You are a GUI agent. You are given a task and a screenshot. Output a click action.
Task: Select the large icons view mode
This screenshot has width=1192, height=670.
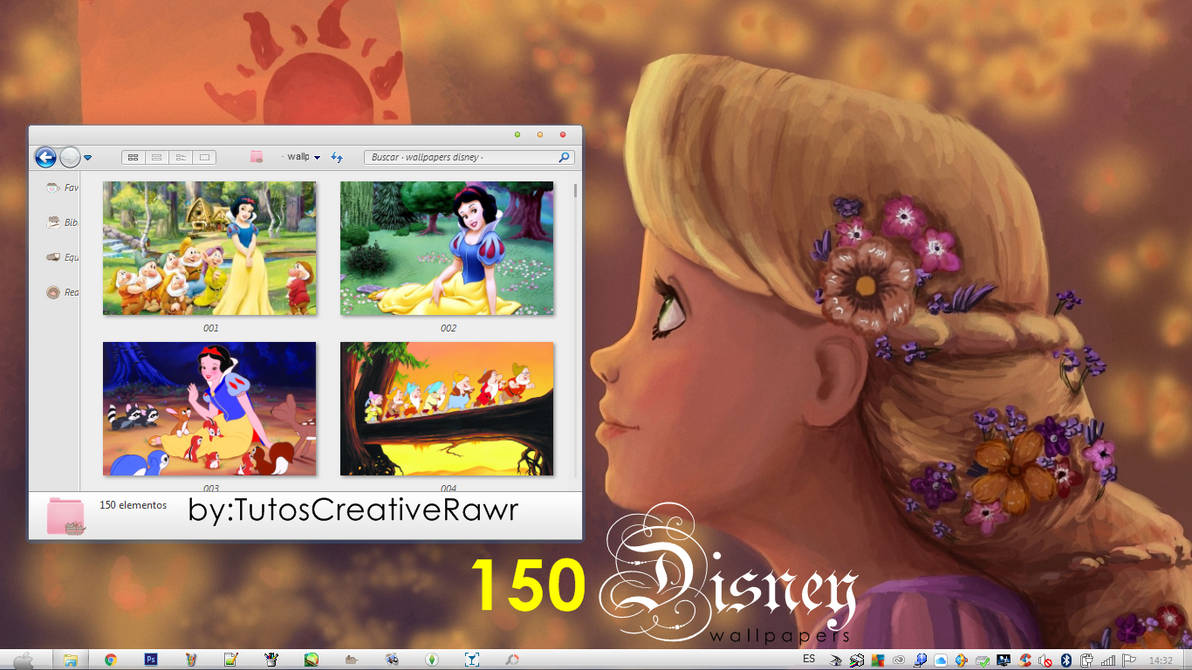[x=133, y=157]
